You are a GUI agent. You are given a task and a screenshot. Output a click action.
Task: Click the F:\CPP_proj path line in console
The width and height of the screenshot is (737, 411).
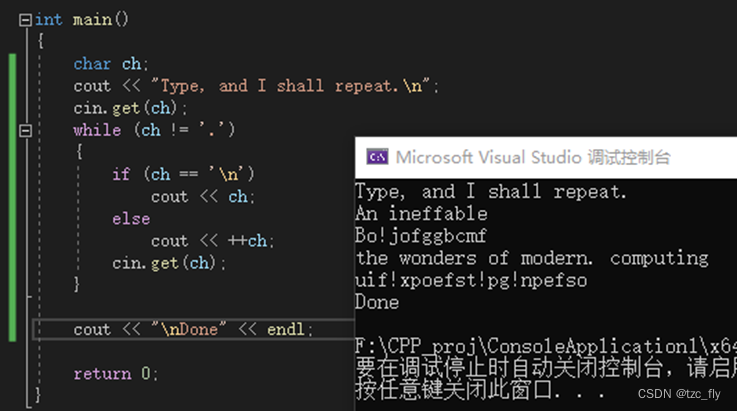[546, 347]
